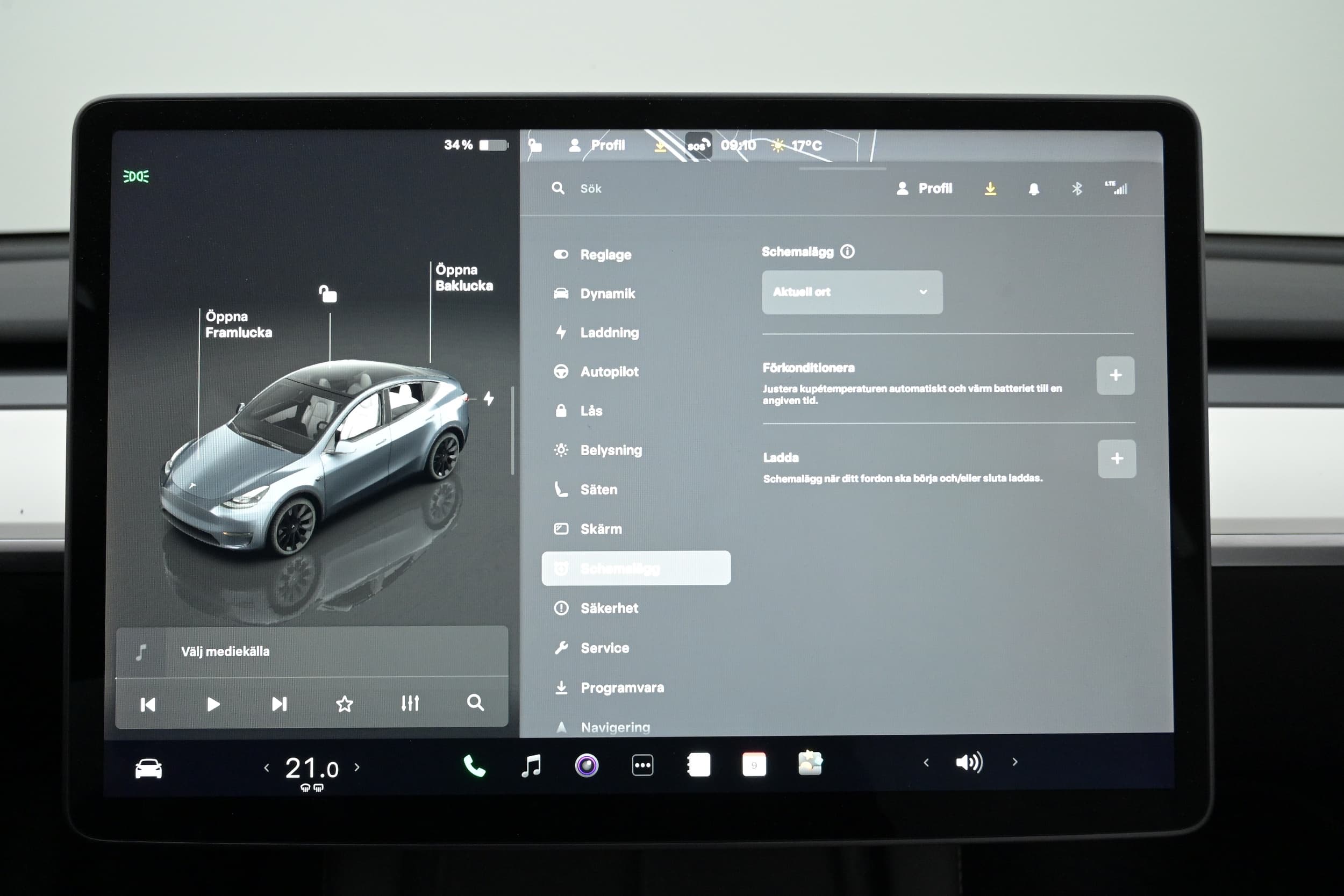Image resolution: width=1344 pixels, height=896 pixels.
Task: Mute the volume speaker icon
Action: coord(969,762)
